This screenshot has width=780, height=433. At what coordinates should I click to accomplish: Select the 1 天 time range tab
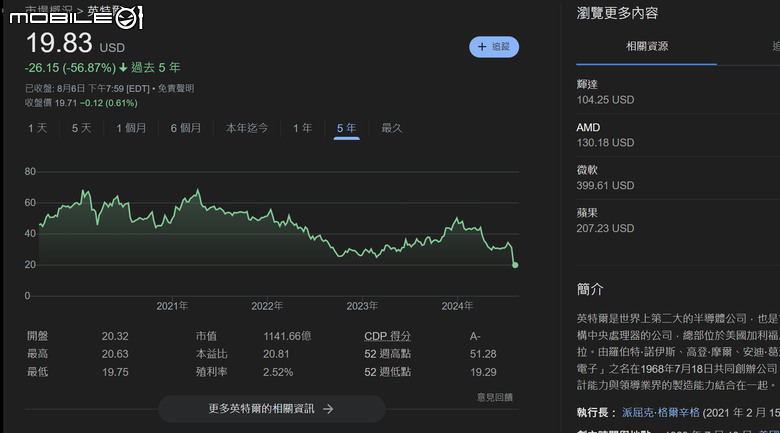click(x=37, y=128)
